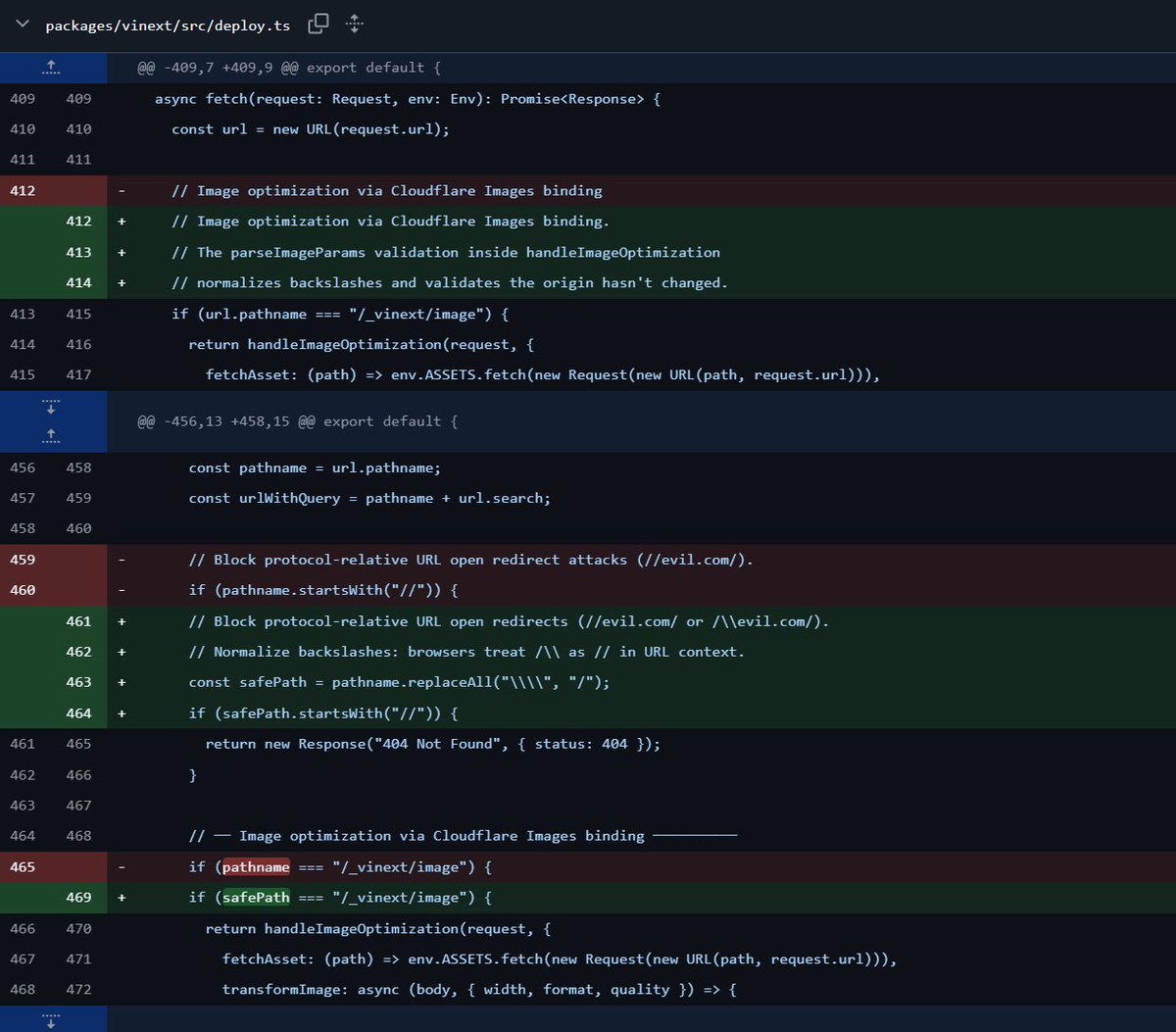Click highlighted 'safePath' word in added line 469
Viewport: 1176px width, 1032px height.
point(256,898)
